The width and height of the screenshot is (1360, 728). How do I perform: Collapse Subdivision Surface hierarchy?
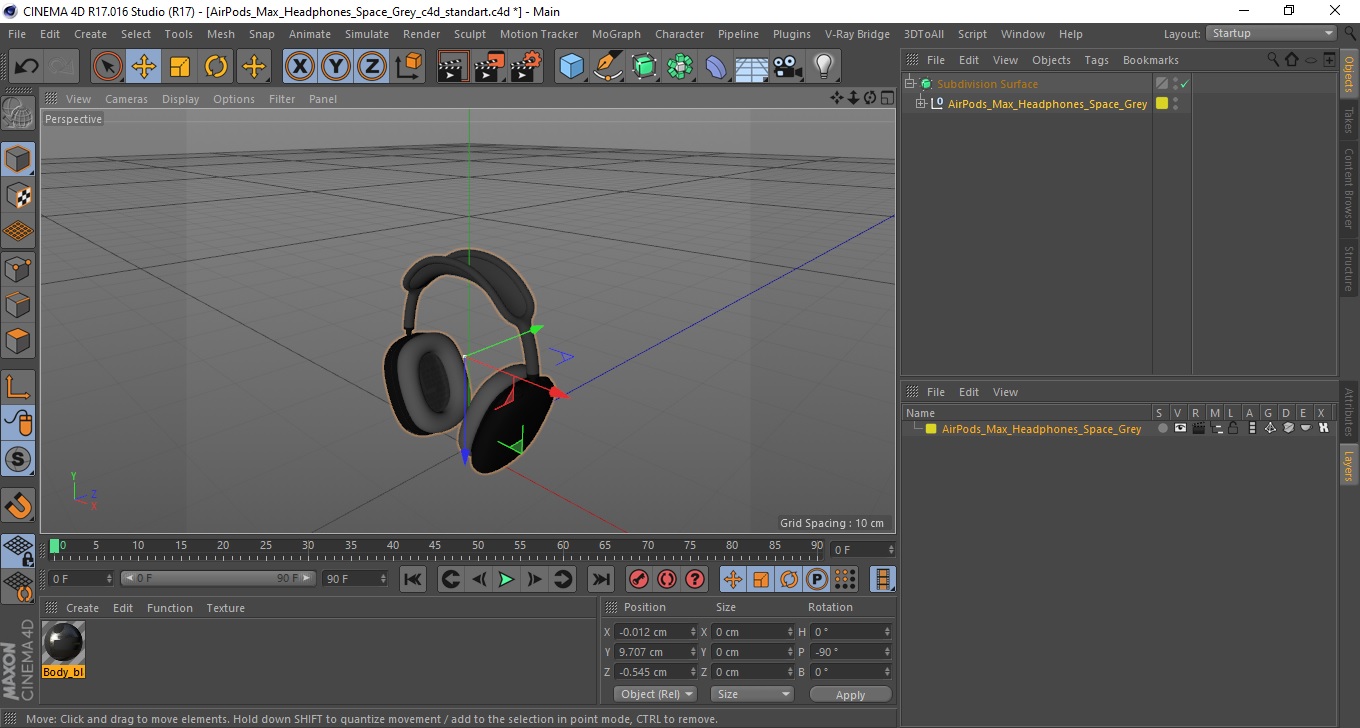909,84
